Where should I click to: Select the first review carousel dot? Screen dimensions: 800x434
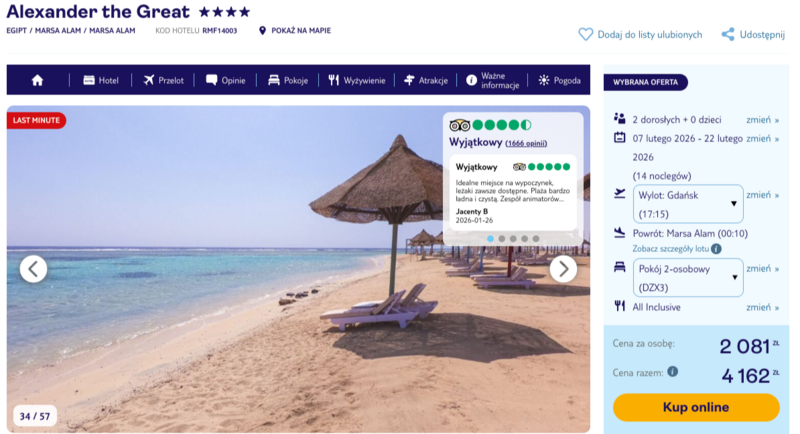(490, 239)
